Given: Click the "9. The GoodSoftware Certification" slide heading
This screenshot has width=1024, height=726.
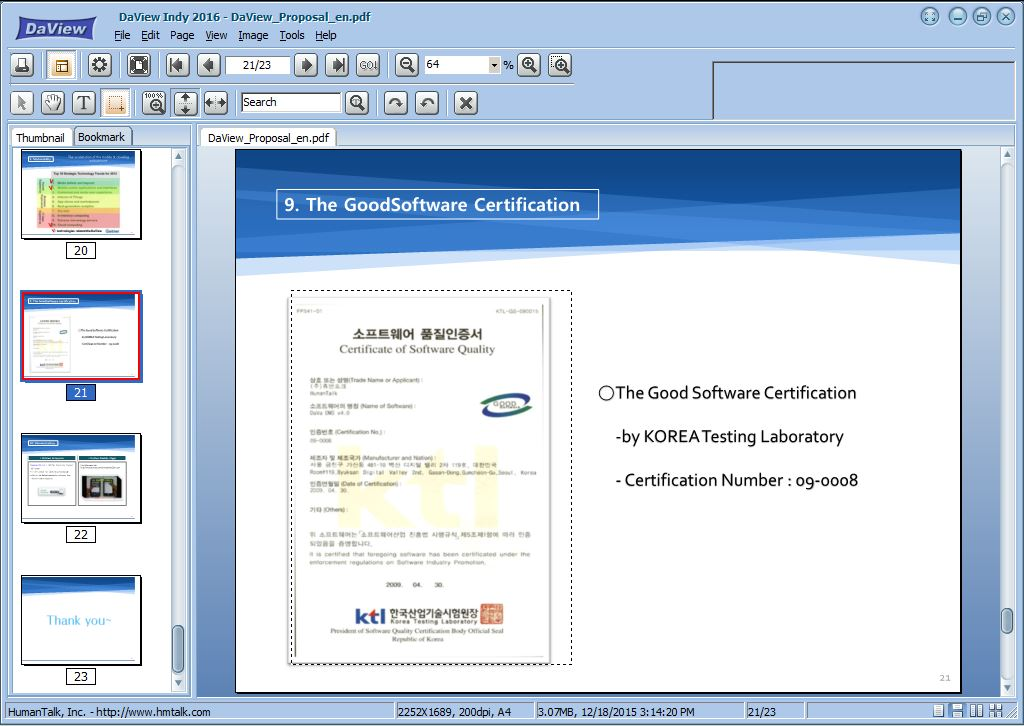Looking at the screenshot, I should coord(432,204).
